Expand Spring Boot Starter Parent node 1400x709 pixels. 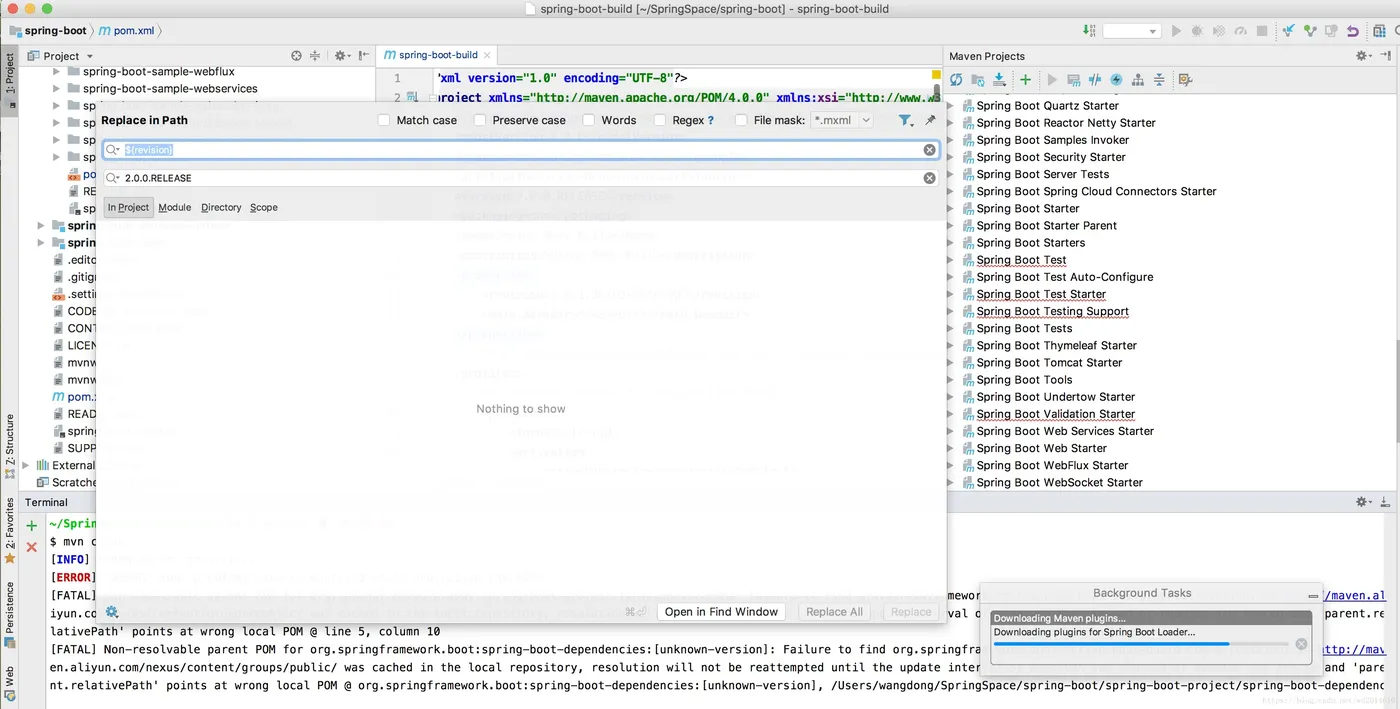coord(951,225)
